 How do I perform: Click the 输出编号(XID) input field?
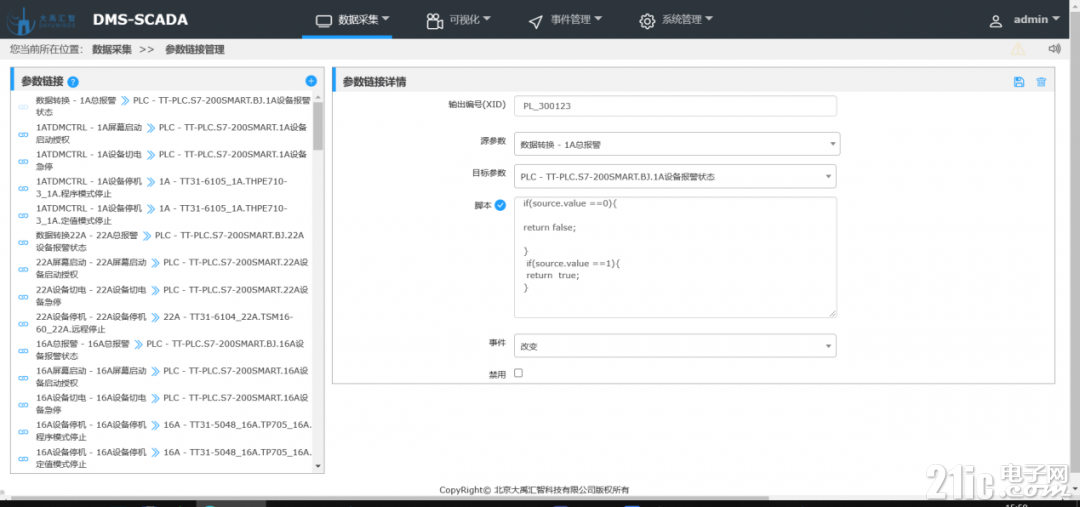[x=675, y=106]
